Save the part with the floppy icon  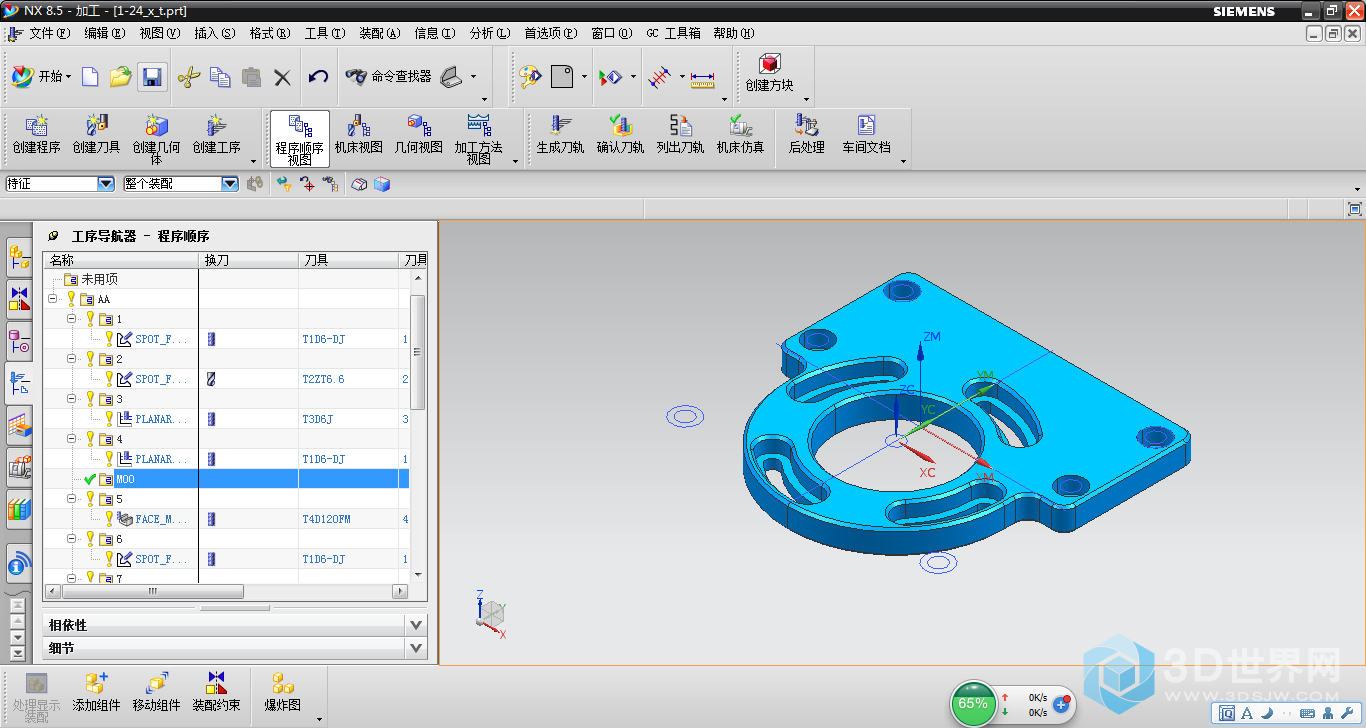(x=152, y=77)
